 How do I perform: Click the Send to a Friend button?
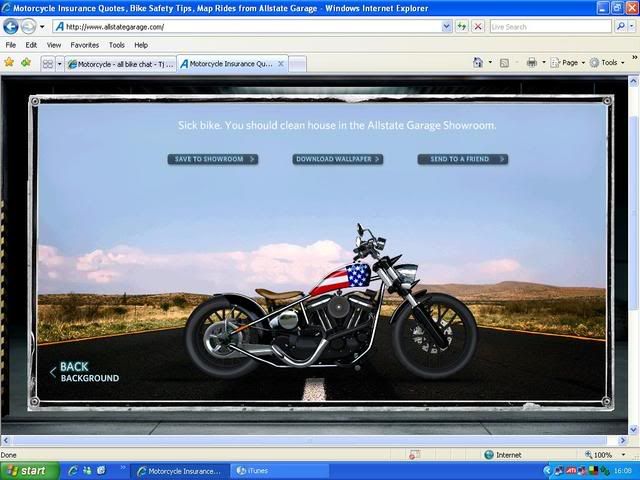[462, 159]
